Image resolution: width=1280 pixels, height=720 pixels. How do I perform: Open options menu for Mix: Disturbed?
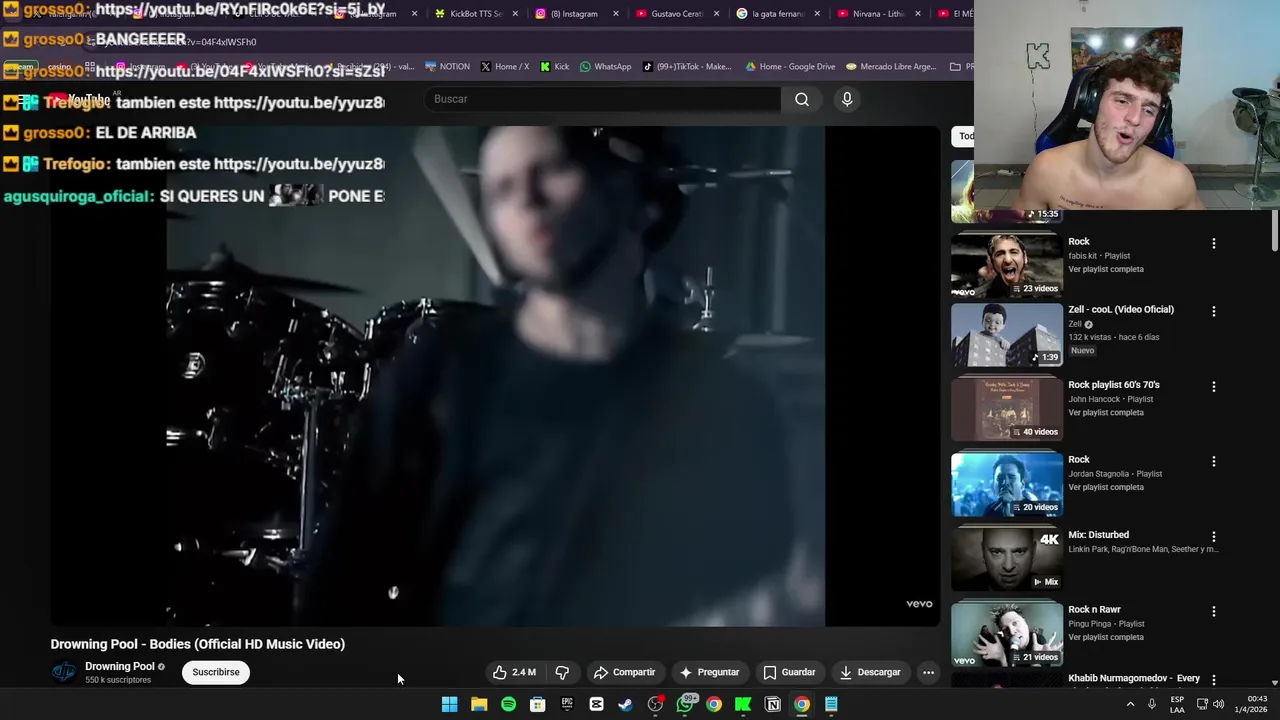pyautogui.click(x=1214, y=536)
